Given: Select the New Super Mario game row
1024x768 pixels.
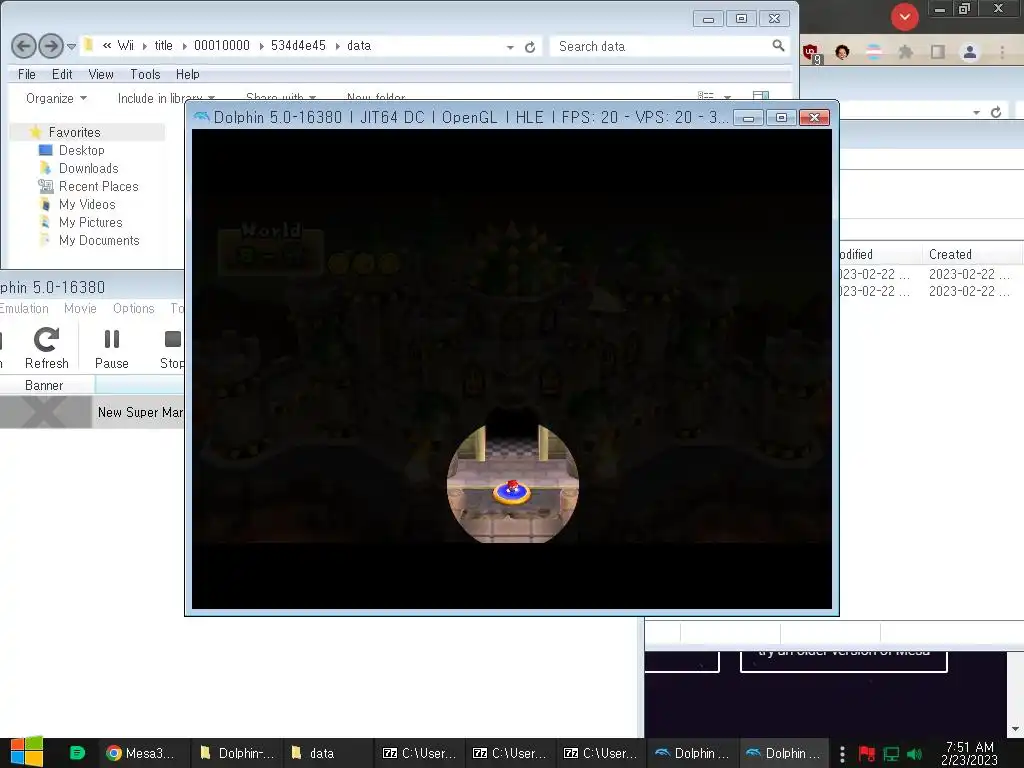Looking at the screenshot, I should (x=92, y=412).
